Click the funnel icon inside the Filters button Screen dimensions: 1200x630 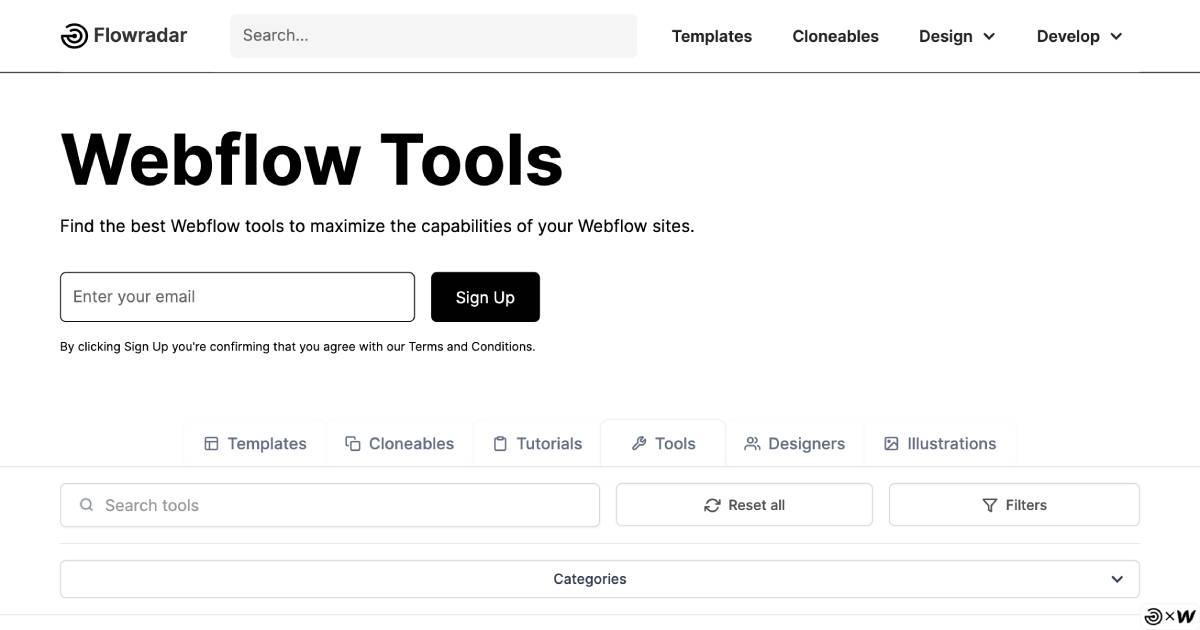click(x=989, y=505)
